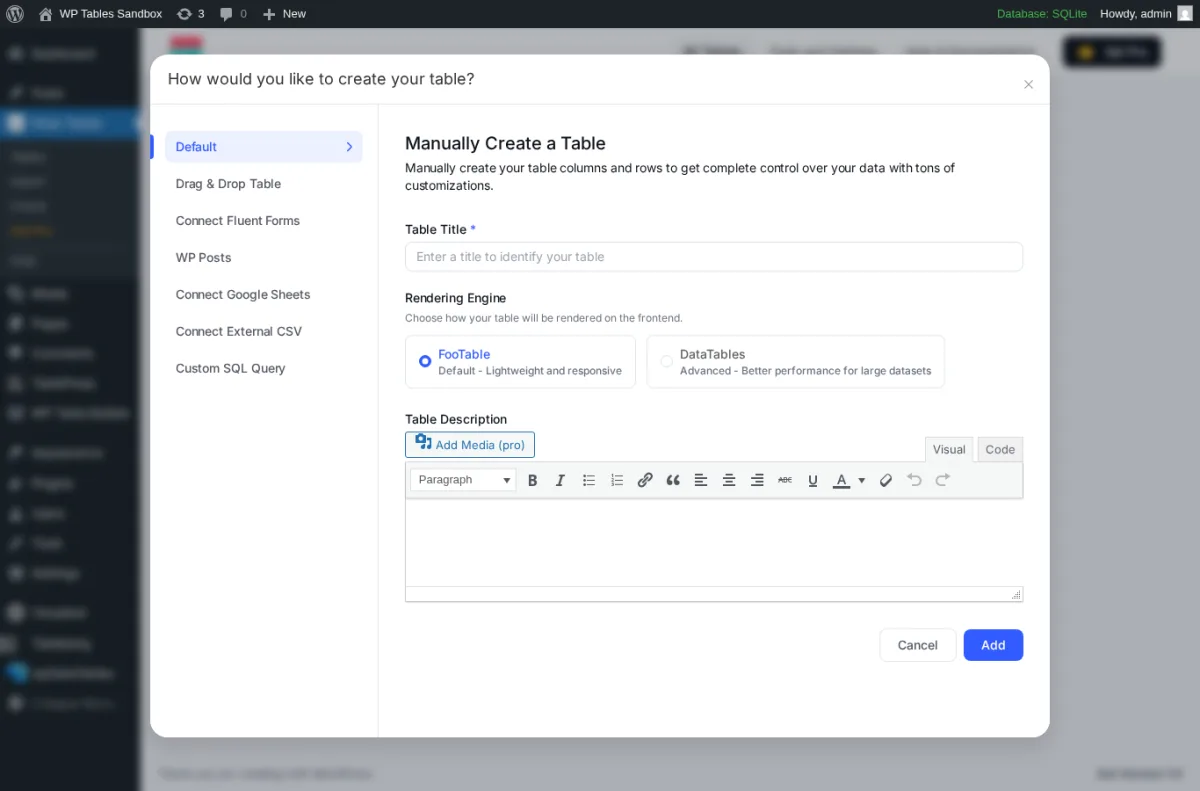Open comments from admin bar
The width and height of the screenshot is (1200, 791).
click(x=233, y=14)
